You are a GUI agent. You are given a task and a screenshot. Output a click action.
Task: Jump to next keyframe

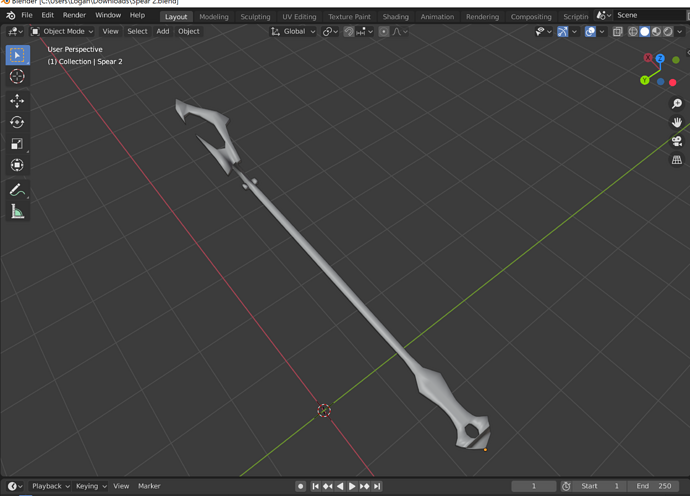tap(364, 486)
